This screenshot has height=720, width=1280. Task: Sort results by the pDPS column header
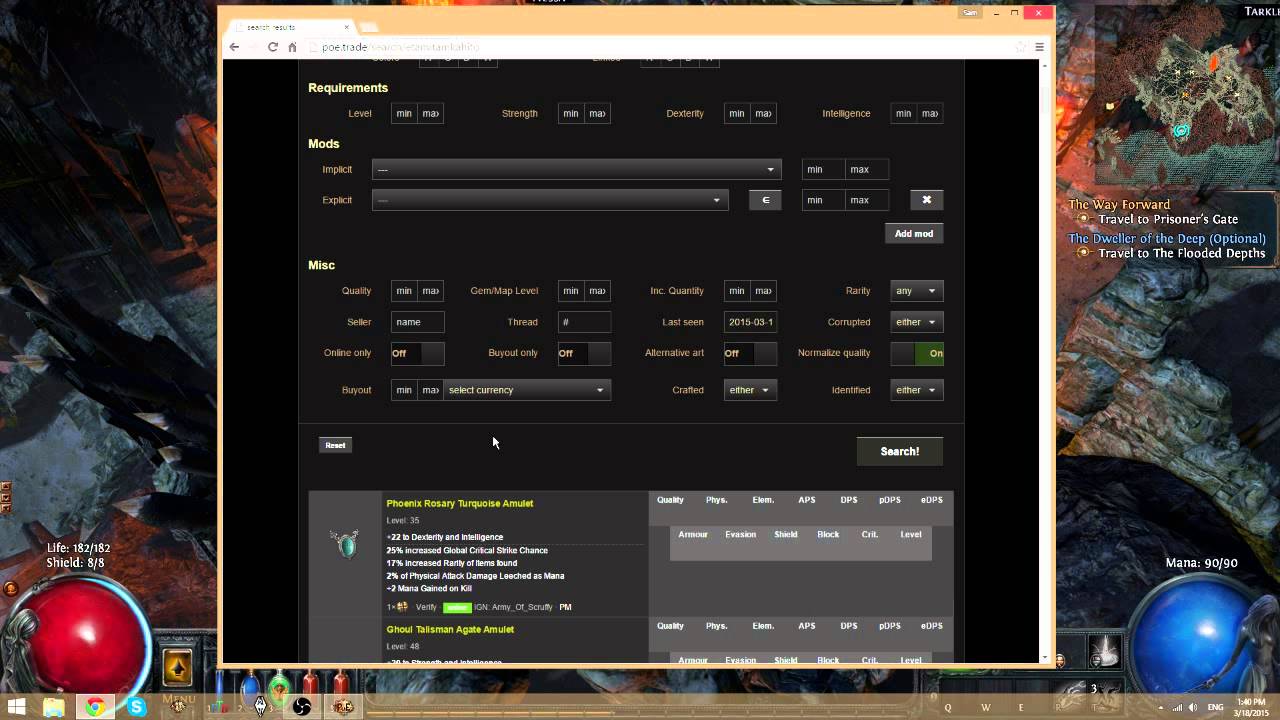[890, 500]
